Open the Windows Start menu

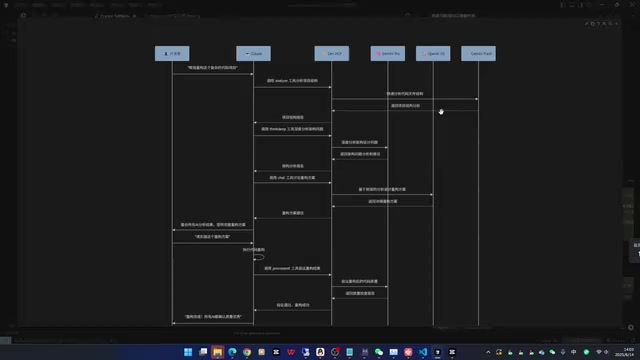(188, 352)
